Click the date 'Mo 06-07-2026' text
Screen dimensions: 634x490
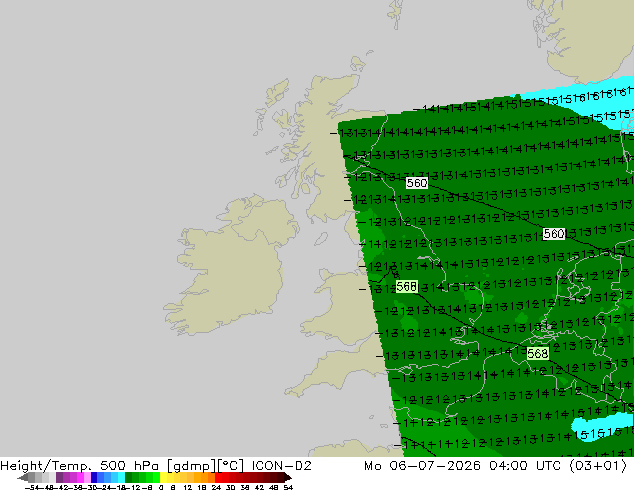pyautogui.click(x=423, y=466)
